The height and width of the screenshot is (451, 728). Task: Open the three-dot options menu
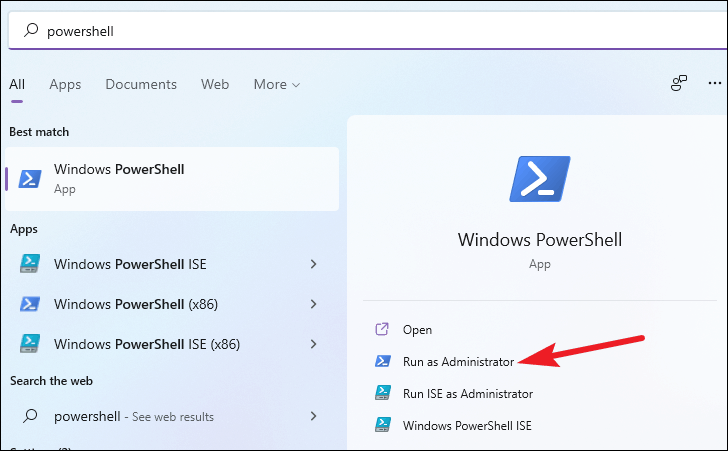coord(715,83)
